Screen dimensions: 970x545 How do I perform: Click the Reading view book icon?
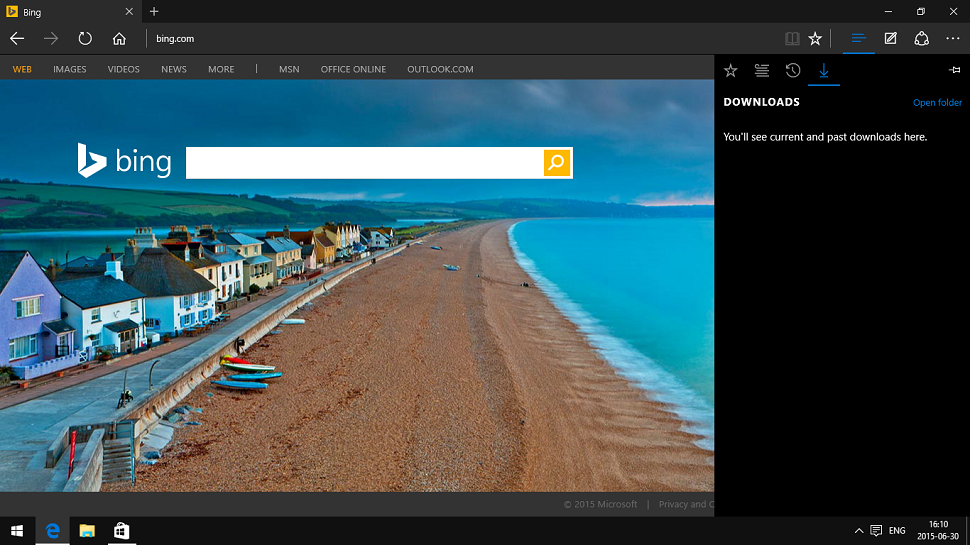pyautogui.click(x=792, y=38)
